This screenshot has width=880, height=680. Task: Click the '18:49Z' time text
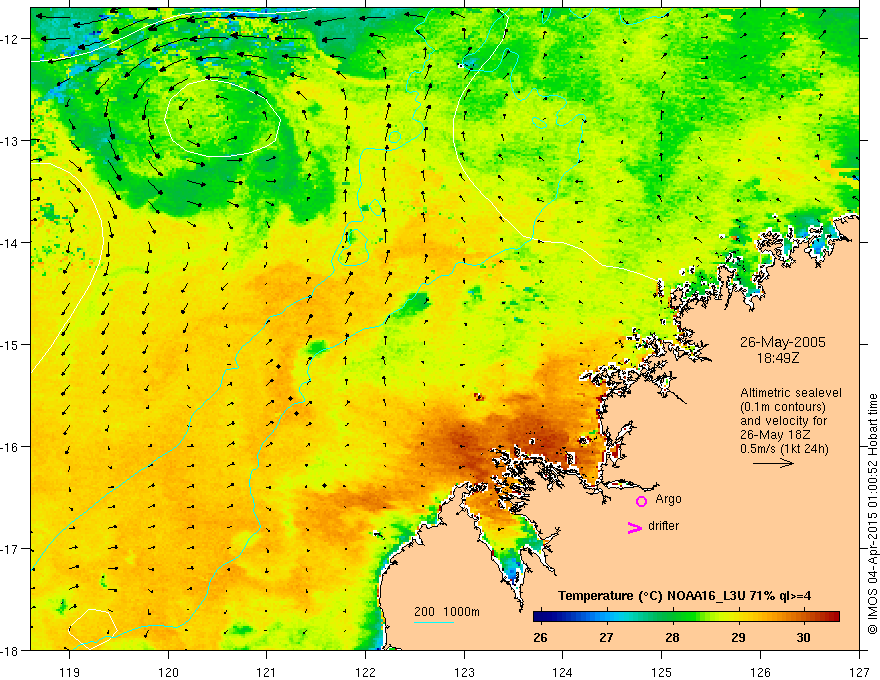click(x=777, y=357)
